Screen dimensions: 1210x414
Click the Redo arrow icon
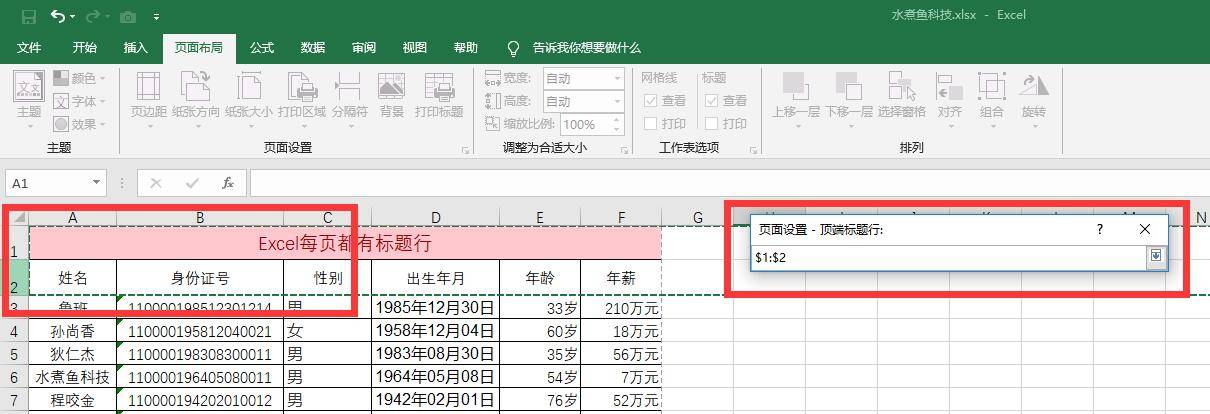[94, 16]
